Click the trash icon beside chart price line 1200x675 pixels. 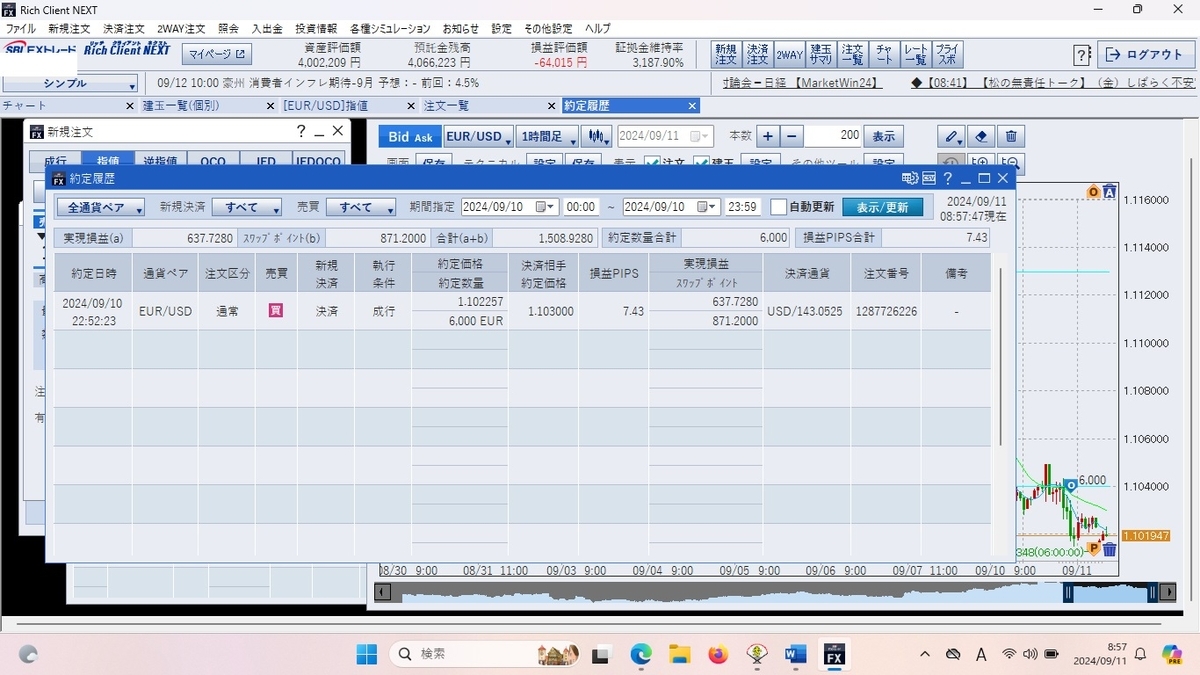click(x=1110, y=549)
